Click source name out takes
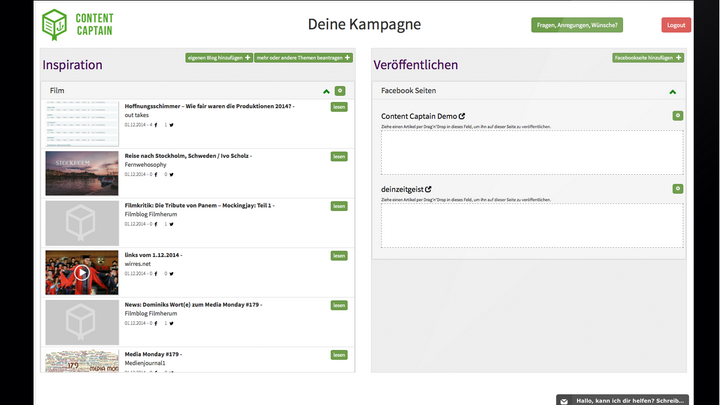This screenshot has height=405, width=720. [x=137, y=115]
